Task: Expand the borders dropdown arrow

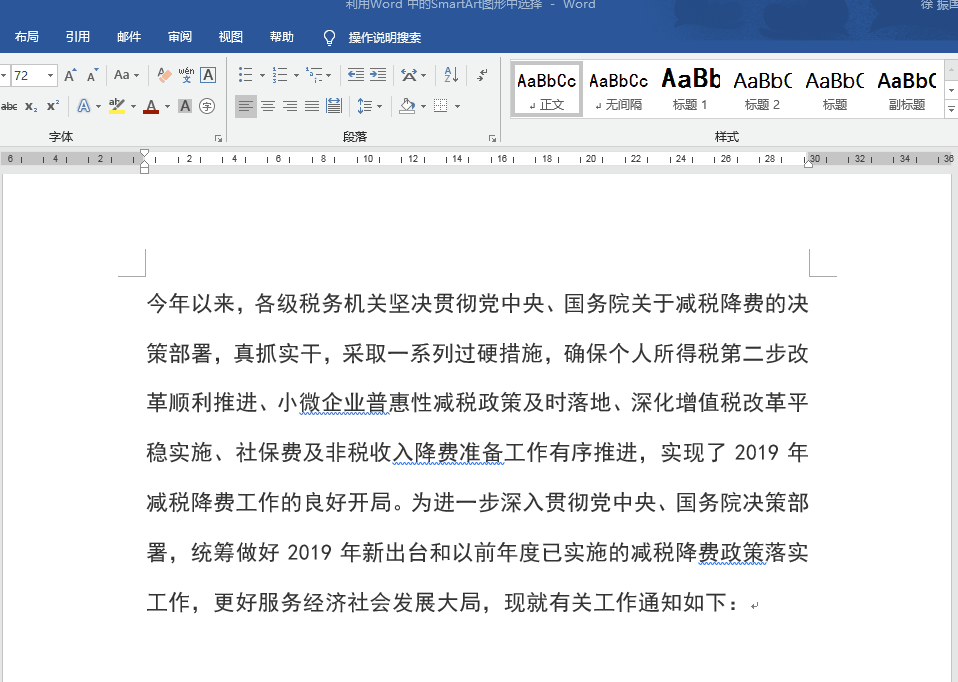Action: click(x=457, y=107)
